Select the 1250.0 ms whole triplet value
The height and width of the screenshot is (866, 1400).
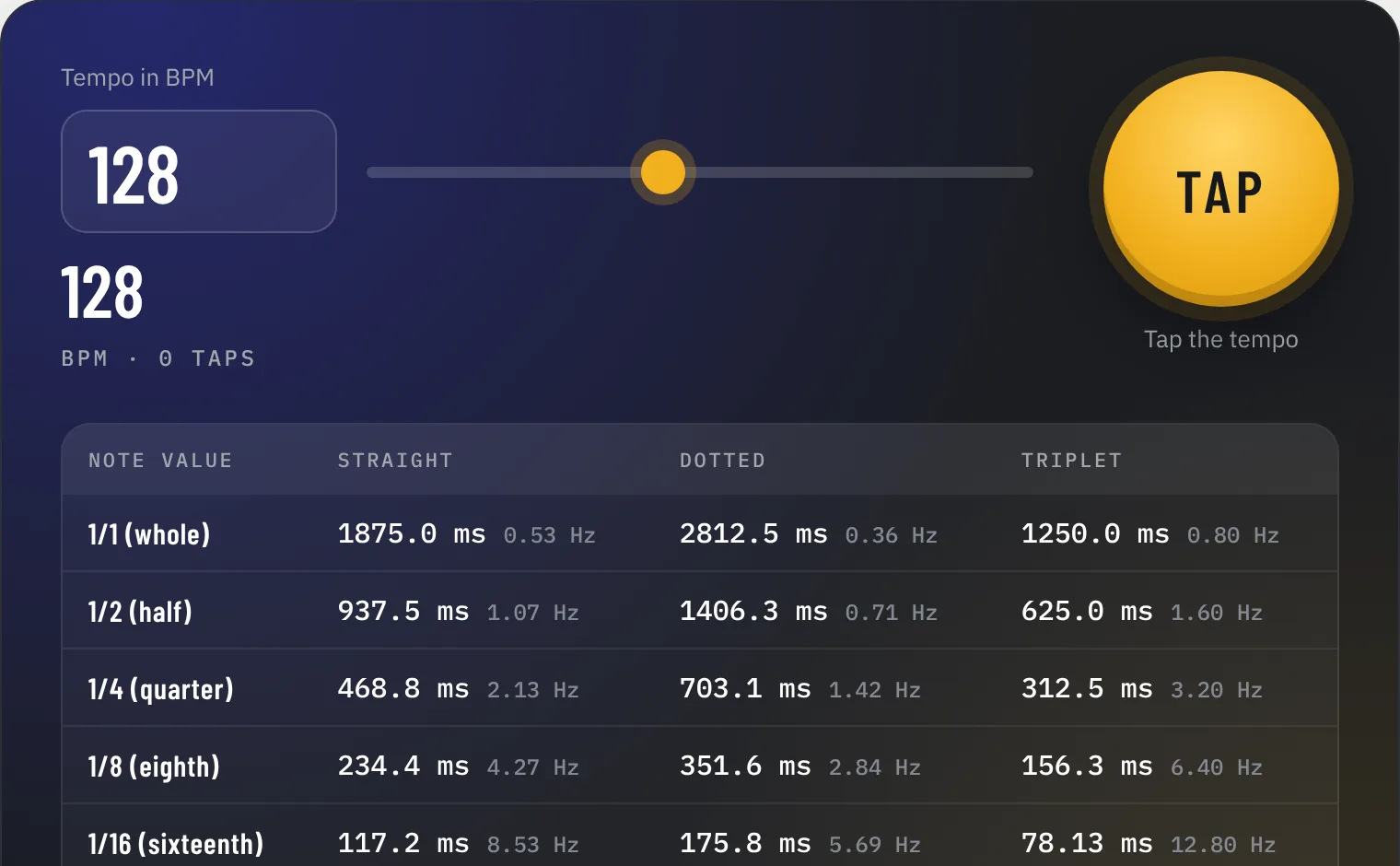(1095, 534)
